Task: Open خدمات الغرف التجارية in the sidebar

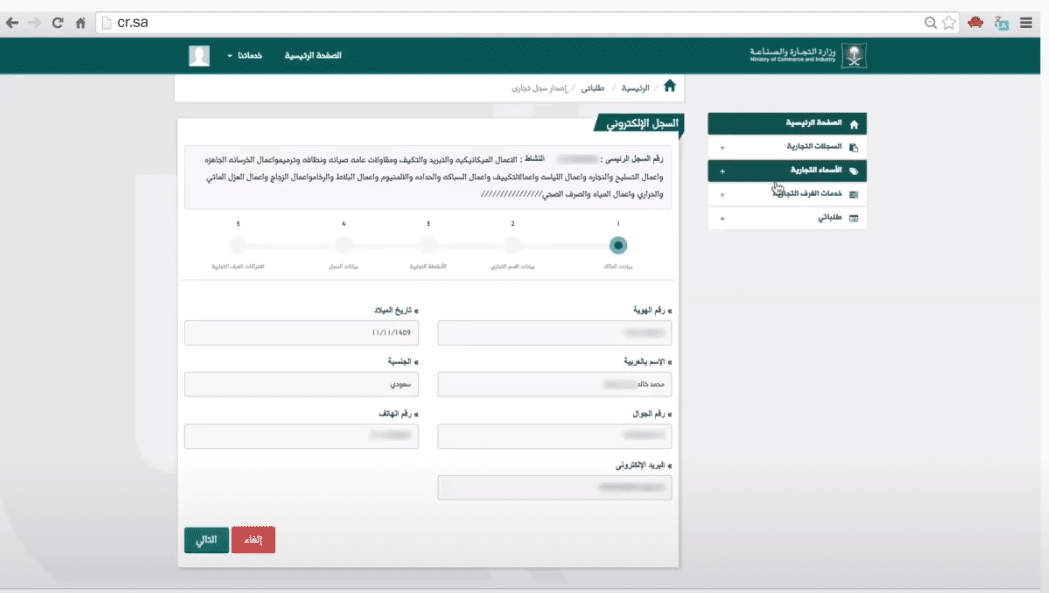Action: pyautogui.click(x=787, y=194)
